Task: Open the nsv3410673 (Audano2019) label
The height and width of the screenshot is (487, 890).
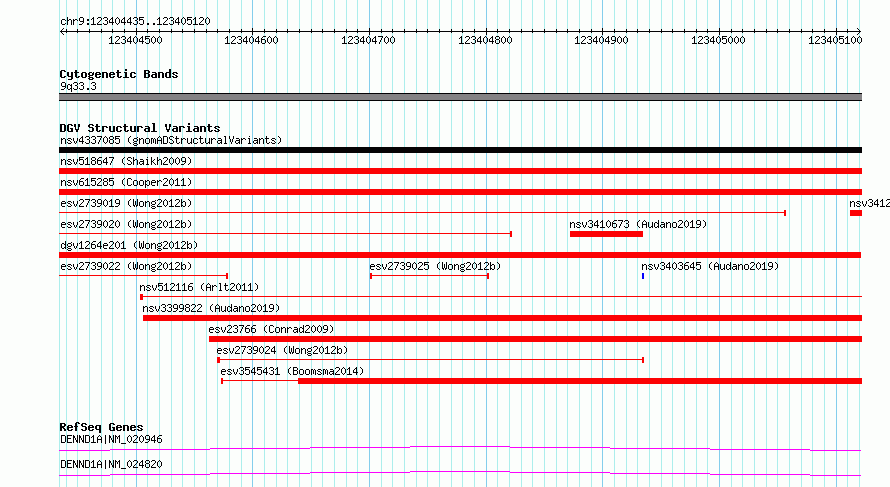Action: pos(638,224)
